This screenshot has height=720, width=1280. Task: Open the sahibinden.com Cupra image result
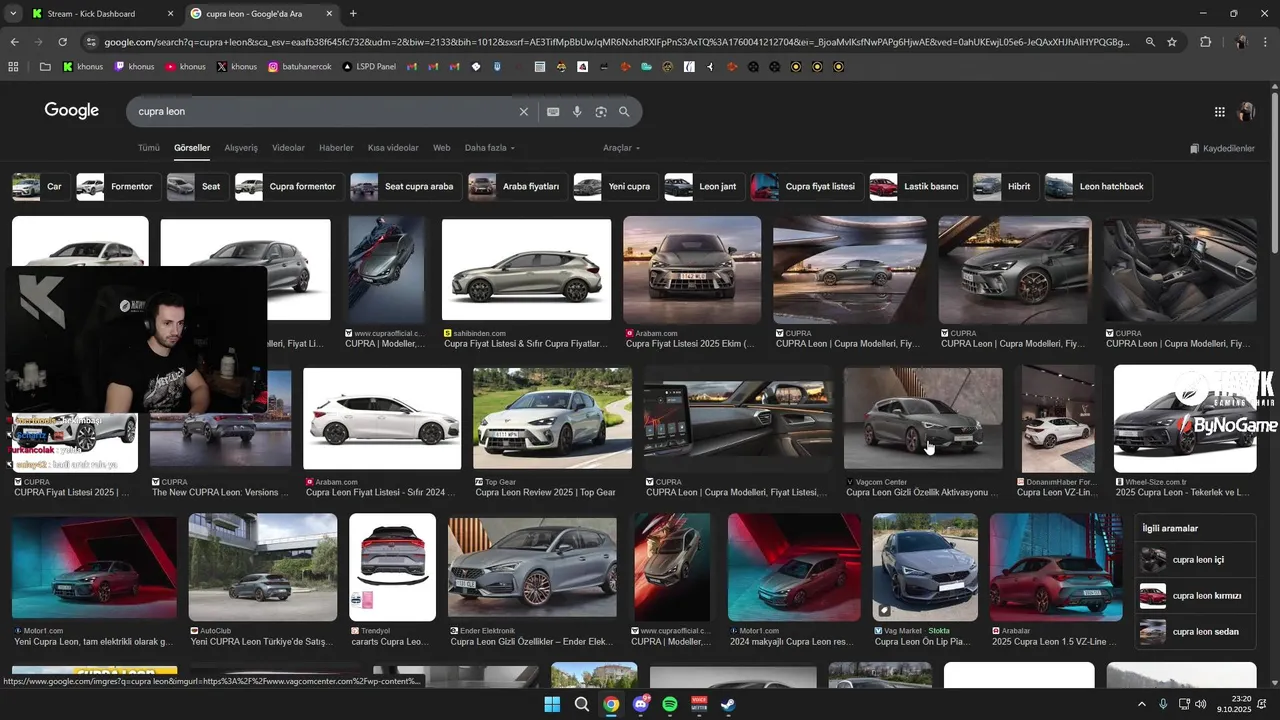click(526, 270)
